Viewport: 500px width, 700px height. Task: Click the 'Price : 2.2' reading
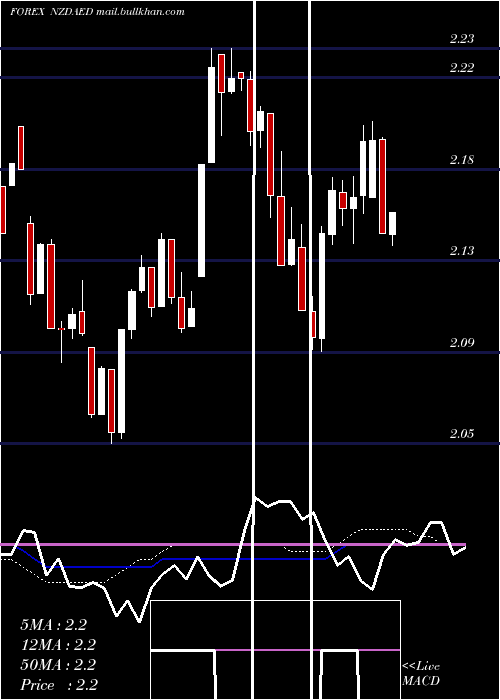pos(59,685)
